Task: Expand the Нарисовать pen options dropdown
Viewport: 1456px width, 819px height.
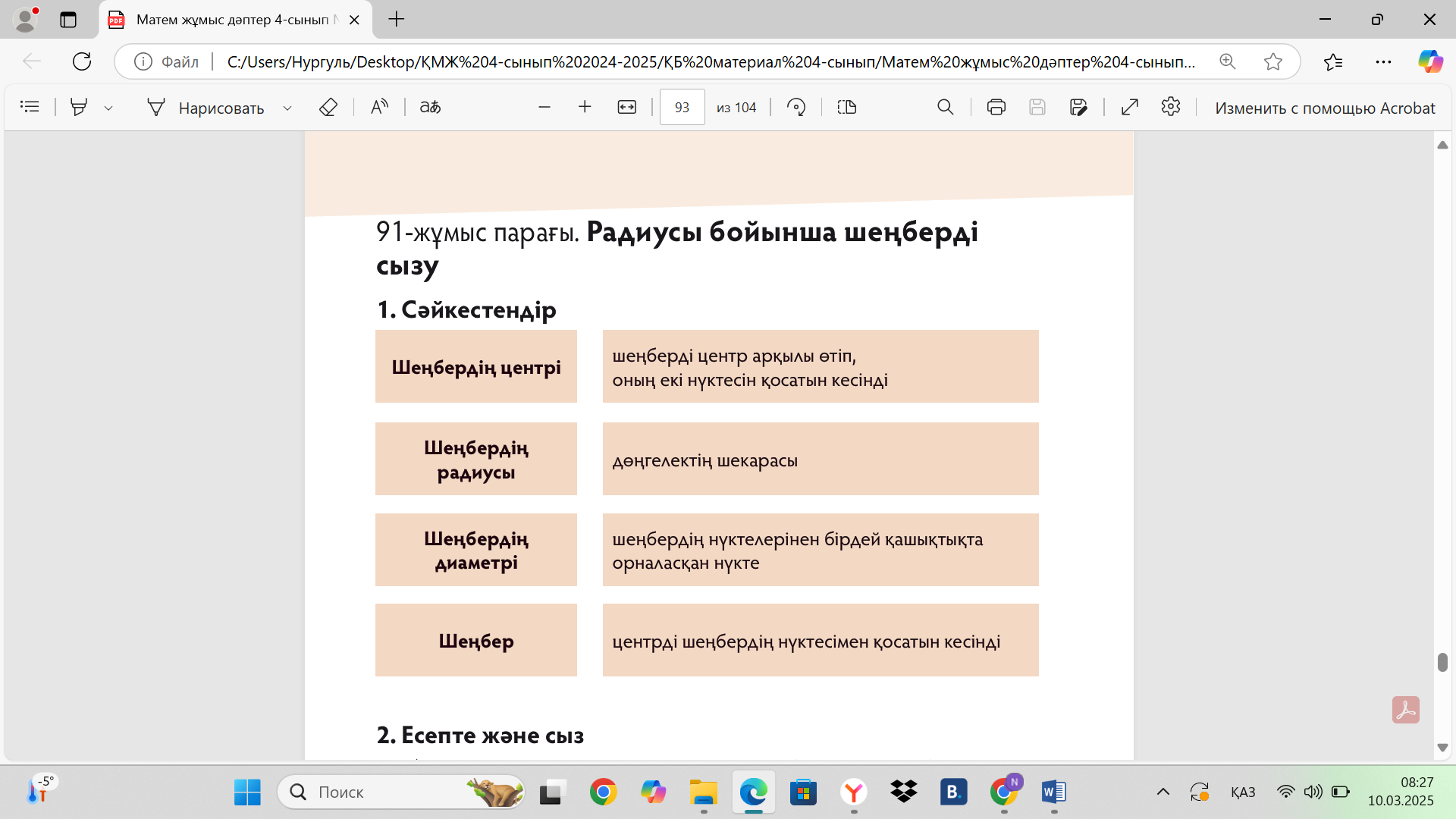Action: click(x=287, y=108)
